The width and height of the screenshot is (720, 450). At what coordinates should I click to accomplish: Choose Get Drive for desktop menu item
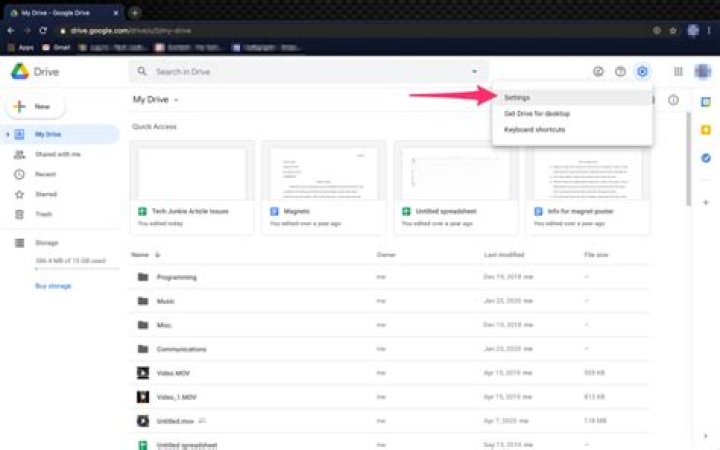537,114
